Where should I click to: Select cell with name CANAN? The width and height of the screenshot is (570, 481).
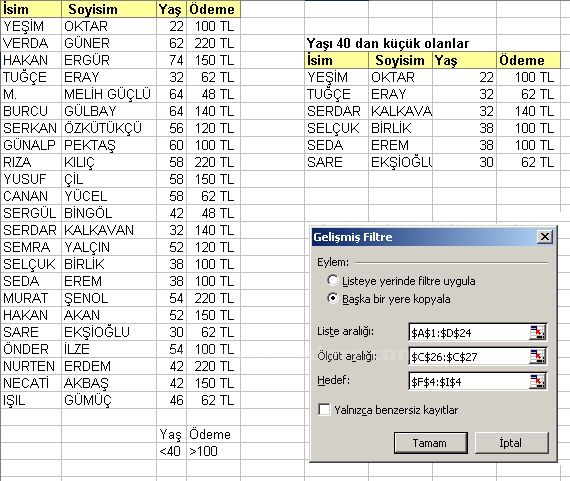tap(31, 196)
